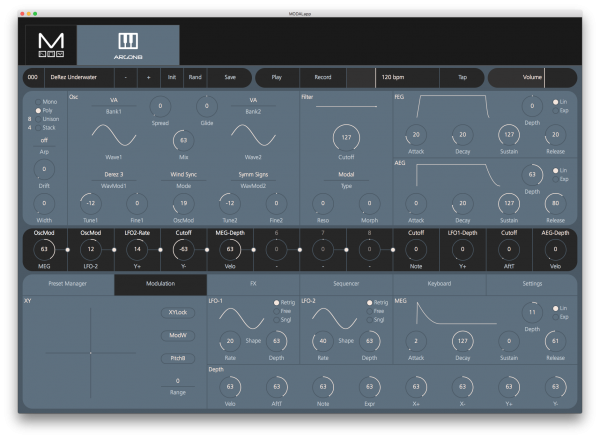Set FEG curve to Exp
Viewport: 600px width, 439px height.
pos(555,111)
